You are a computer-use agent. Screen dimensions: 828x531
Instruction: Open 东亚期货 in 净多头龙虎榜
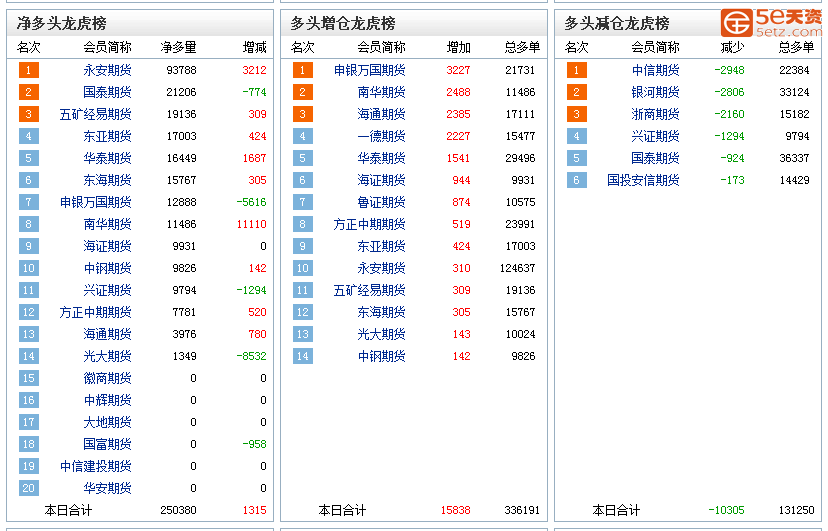[x=107, y=136]
